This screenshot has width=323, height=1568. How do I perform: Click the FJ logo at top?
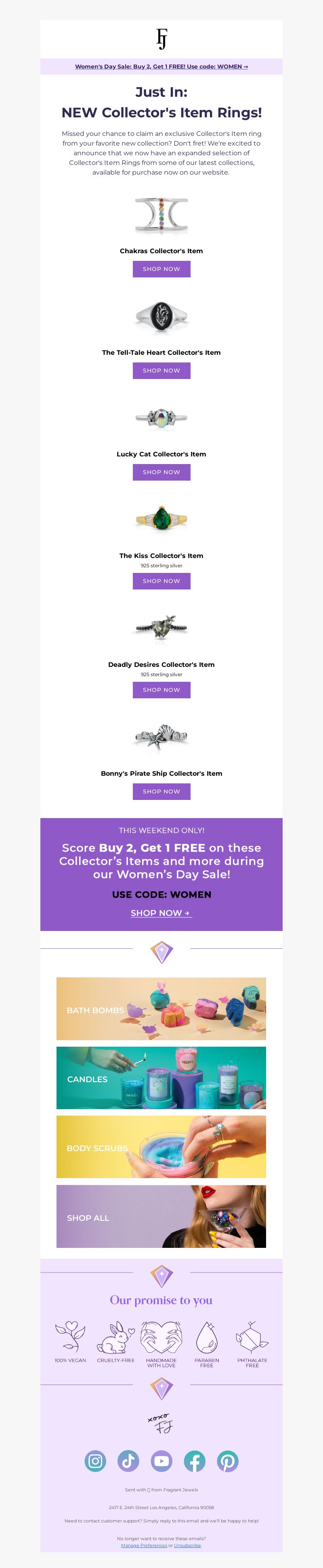point(161,38)
